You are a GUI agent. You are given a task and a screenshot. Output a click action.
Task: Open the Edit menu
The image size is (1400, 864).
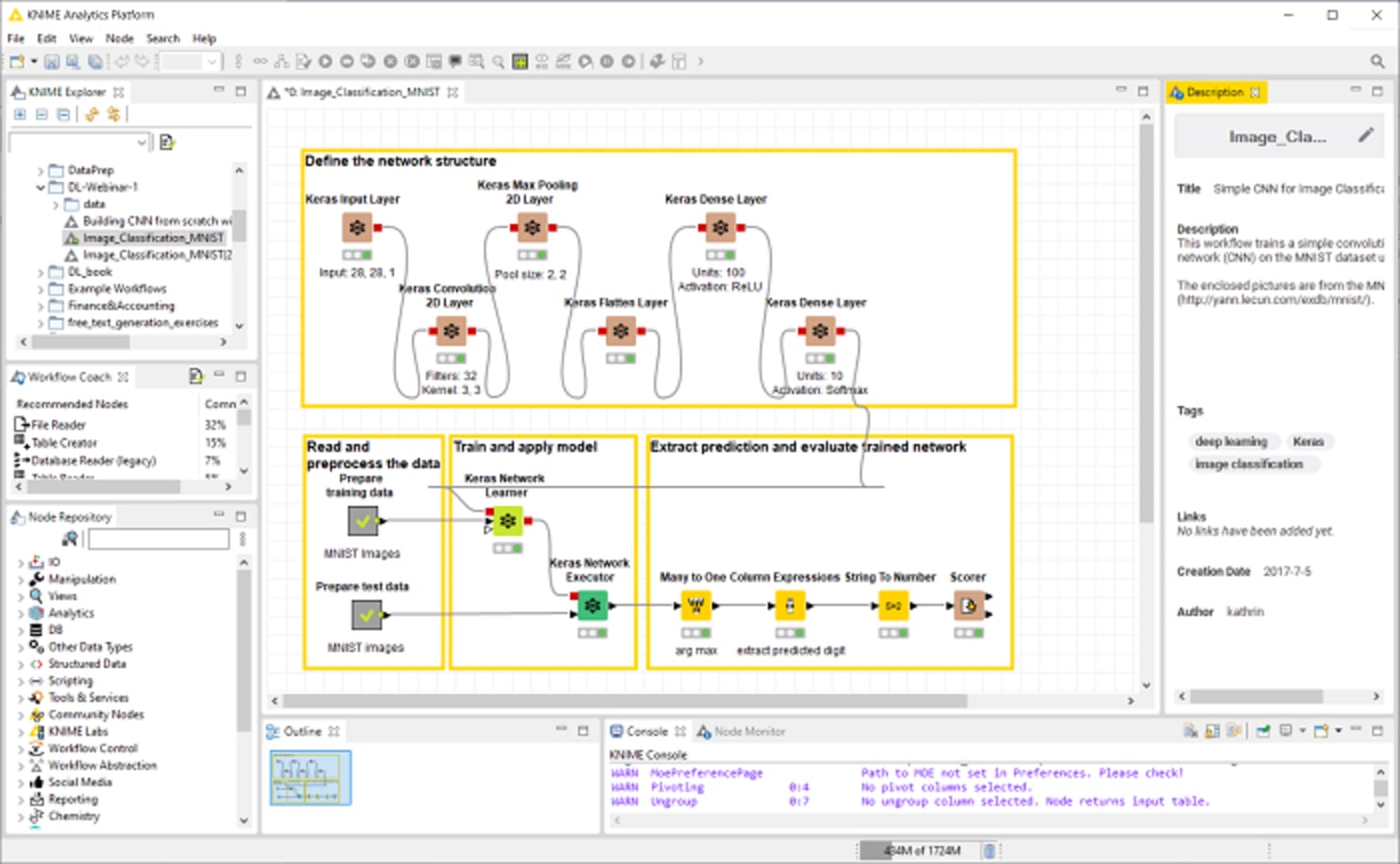pos(46,38)
